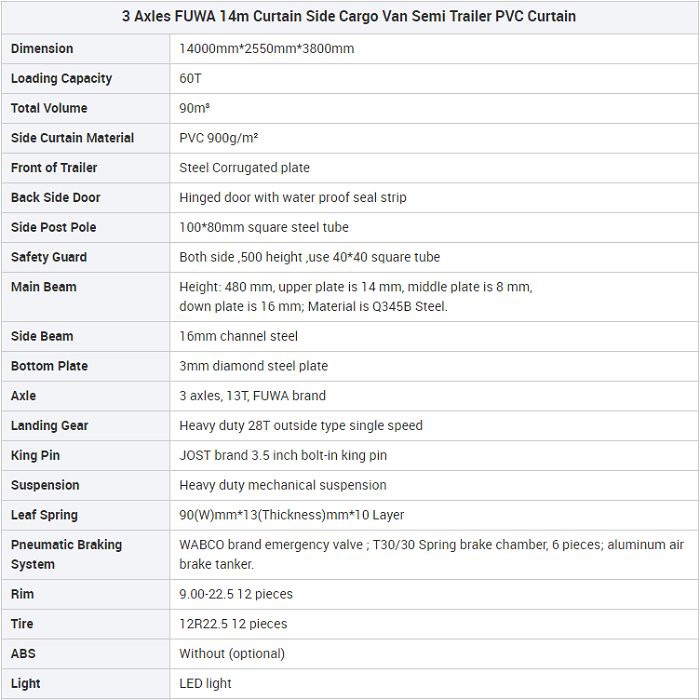Select the Total Volume label

pyautogui.click(x=49, y=108)
